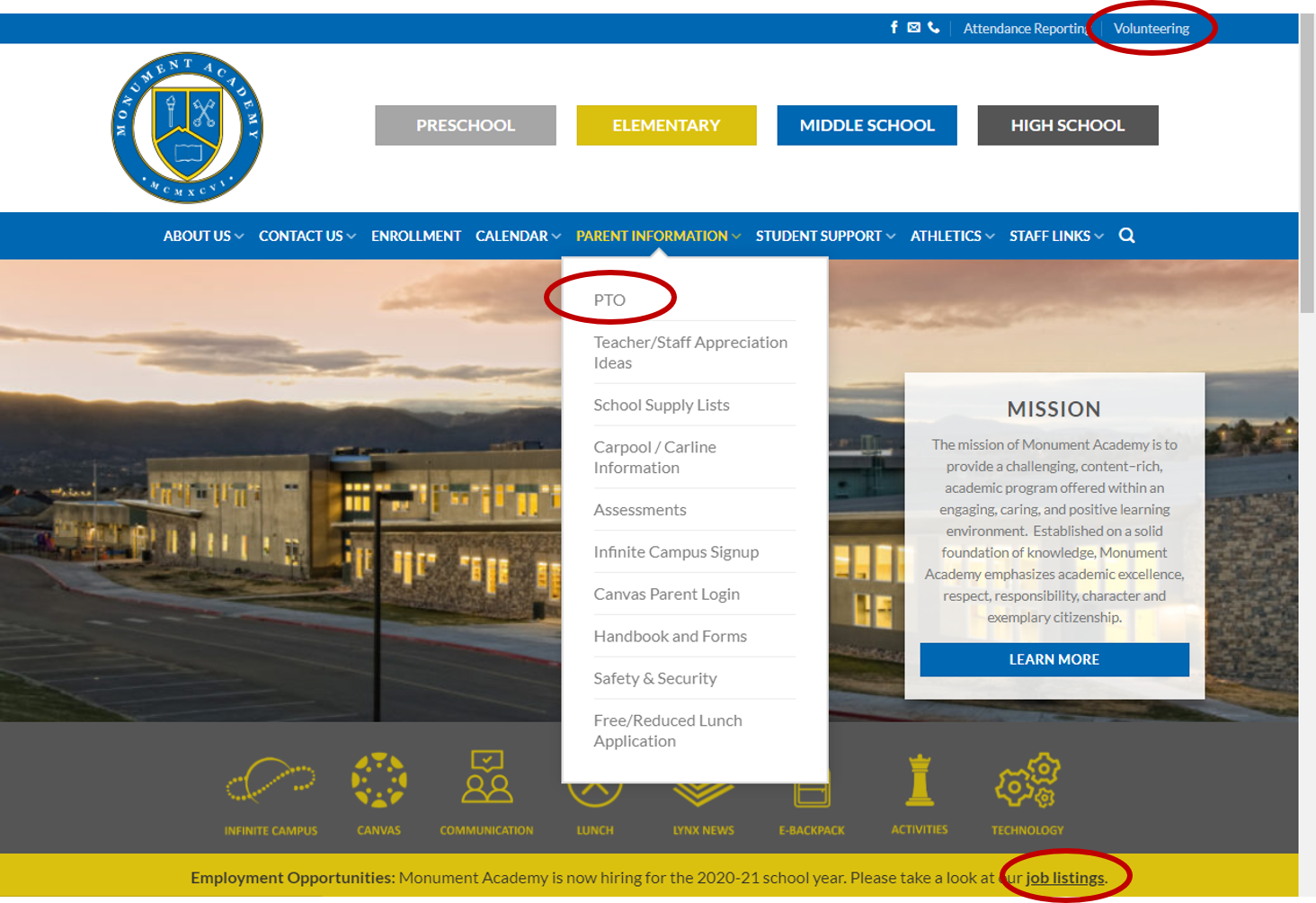Click the email envelope icon

click(913, 28)
